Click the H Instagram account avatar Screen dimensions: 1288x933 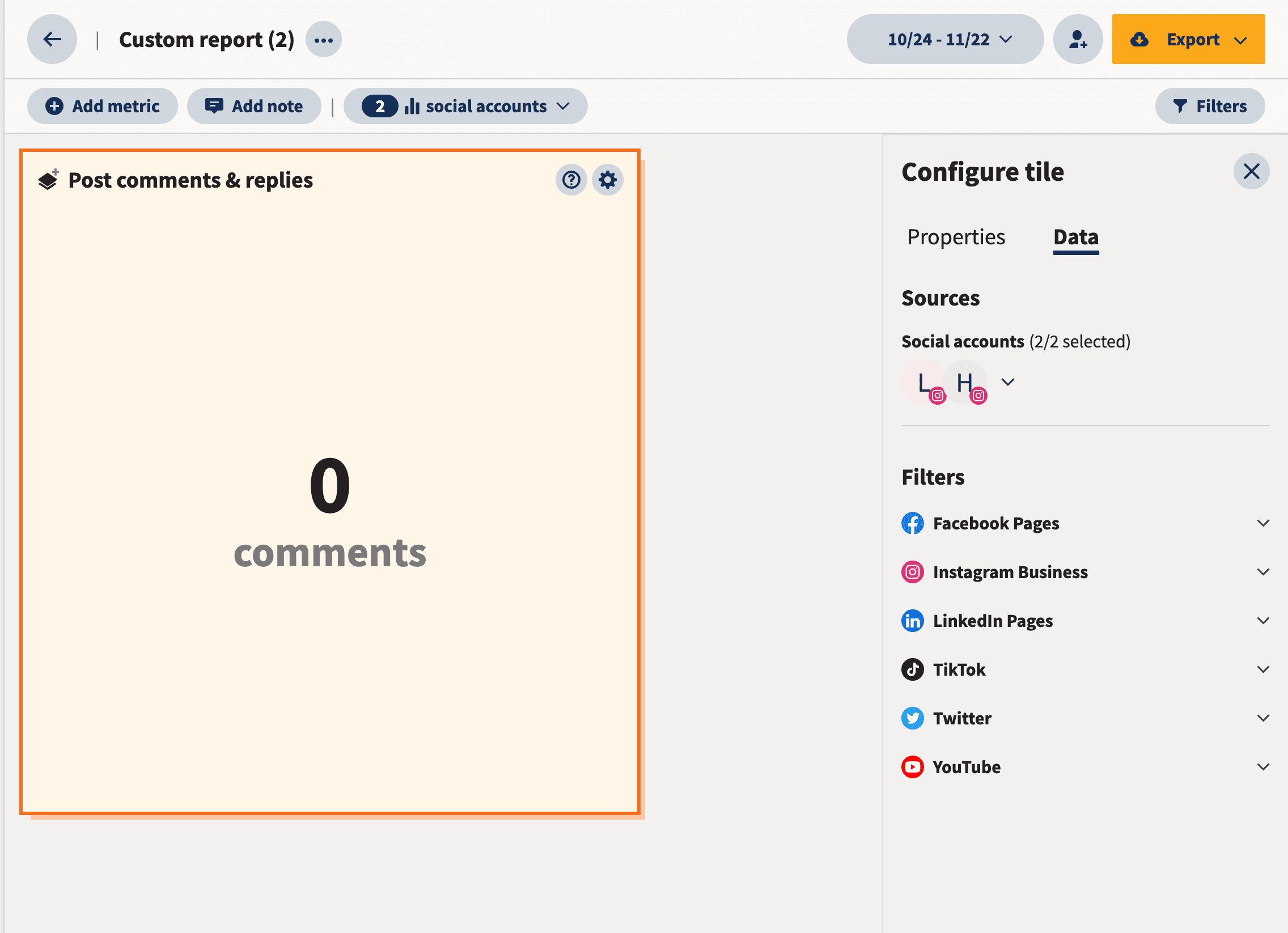965,383
